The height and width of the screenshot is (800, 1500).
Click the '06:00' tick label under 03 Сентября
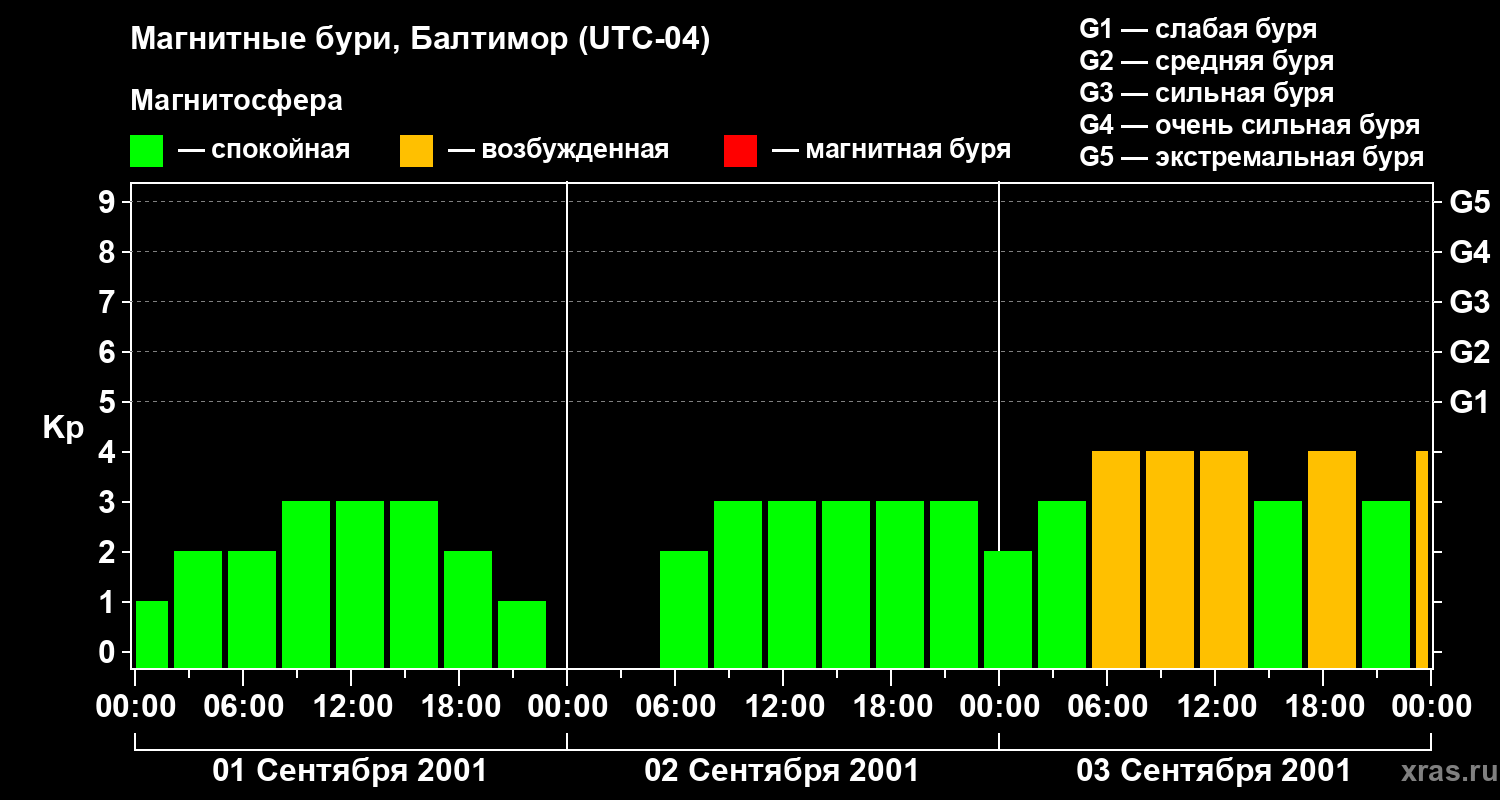pos(1107,707)
